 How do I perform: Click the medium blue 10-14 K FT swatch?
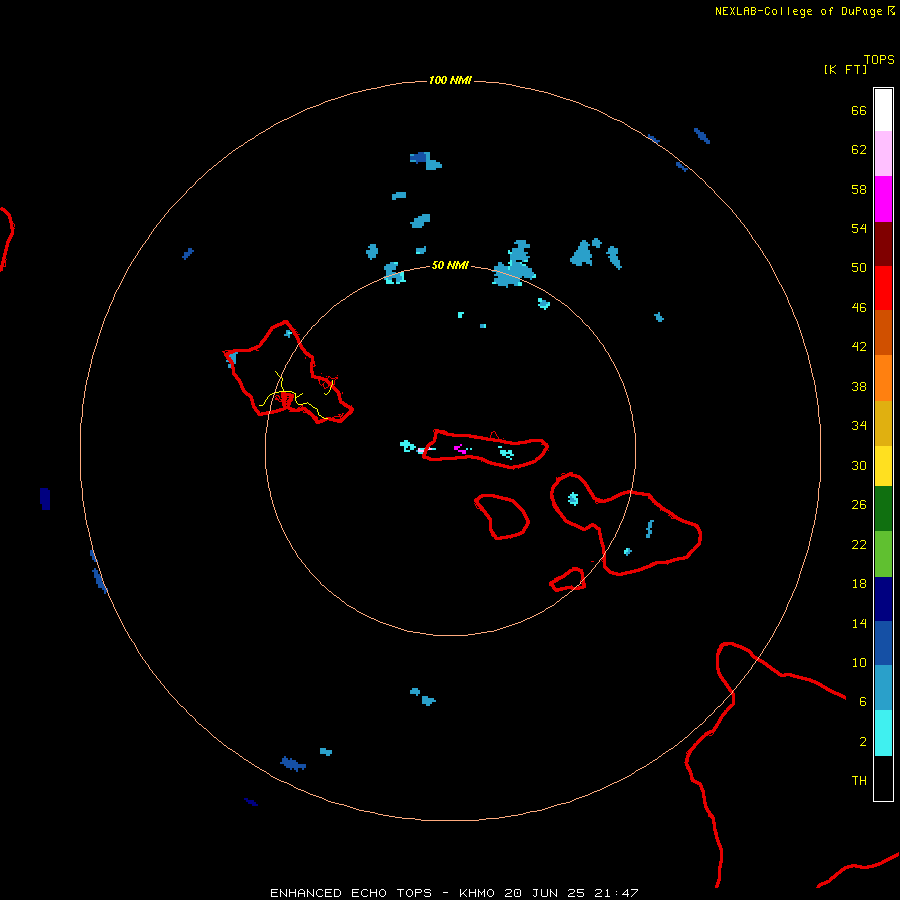tap(883, 643)
